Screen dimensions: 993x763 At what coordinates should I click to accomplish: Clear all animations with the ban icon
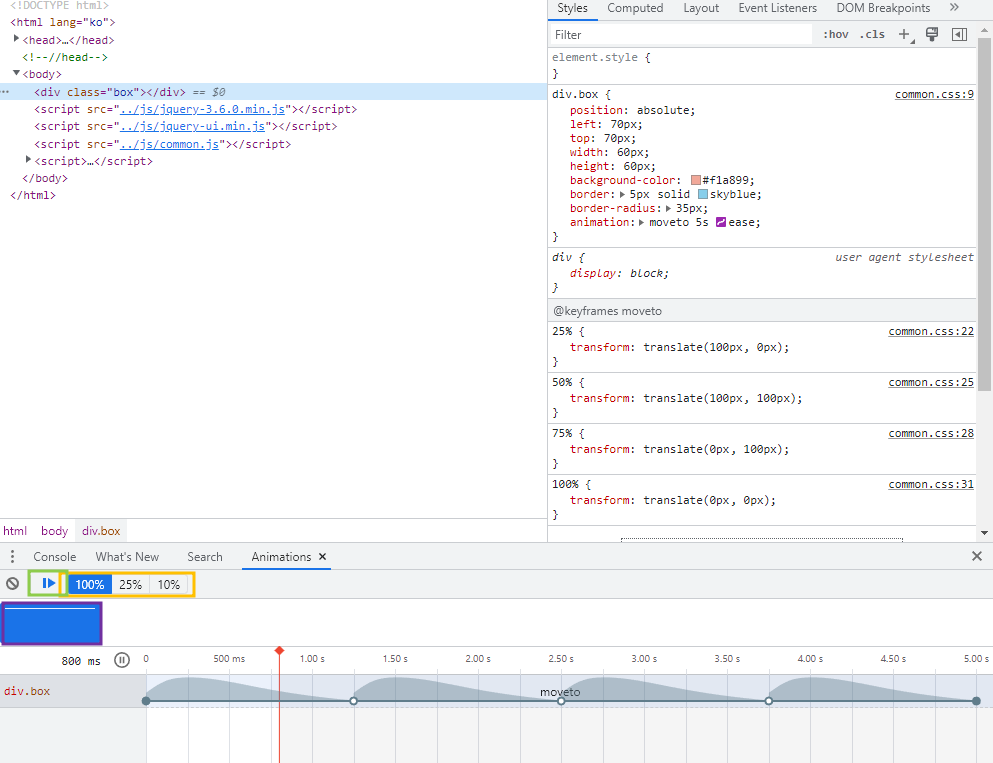click(12, 584)
